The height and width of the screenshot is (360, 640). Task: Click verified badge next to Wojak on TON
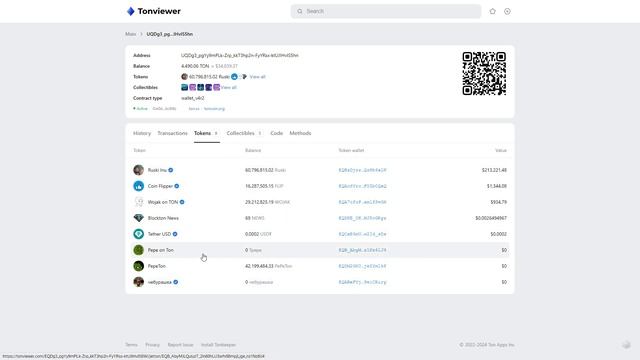182,202
